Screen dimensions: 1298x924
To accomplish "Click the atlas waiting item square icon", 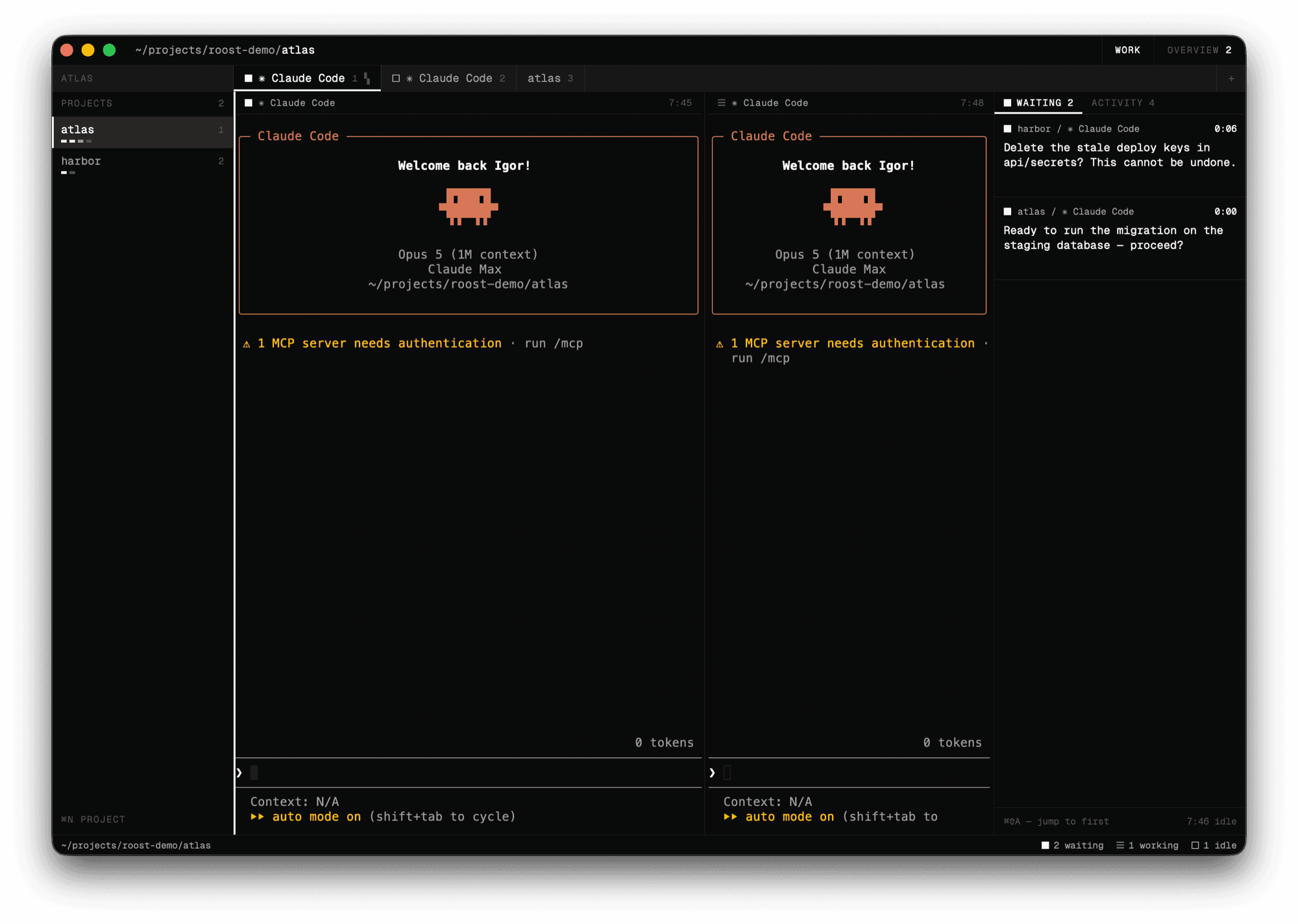I will pos(1007,212).
